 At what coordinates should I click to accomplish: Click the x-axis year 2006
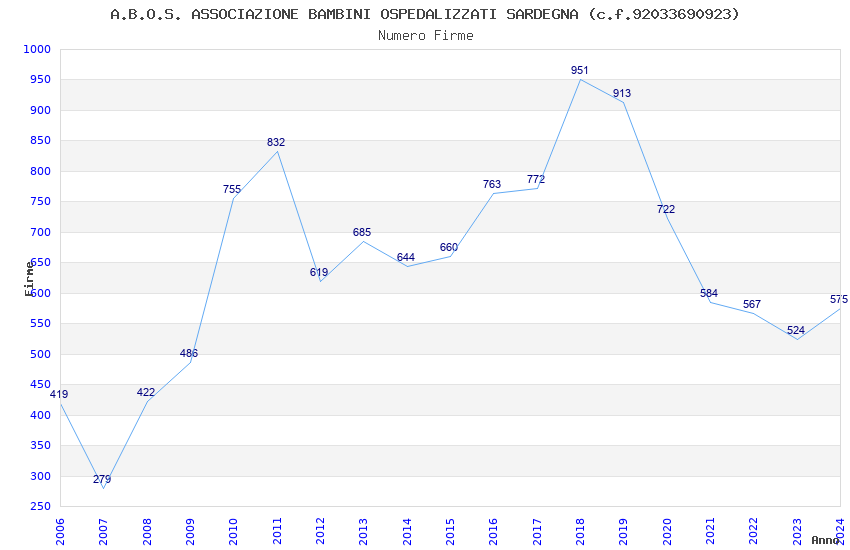pyautogui.click(x=60, y=532)
